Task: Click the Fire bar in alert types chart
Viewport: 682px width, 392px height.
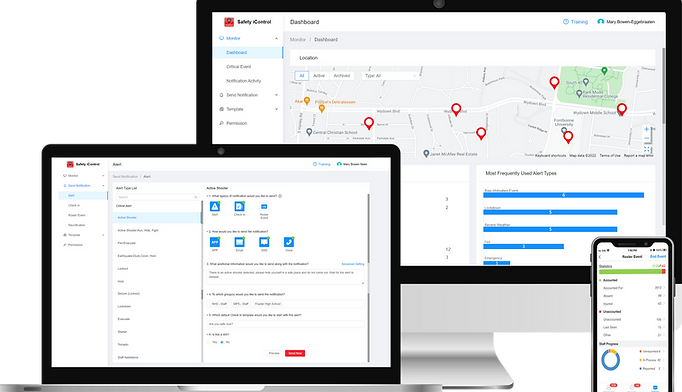Action: pos(524,247)
